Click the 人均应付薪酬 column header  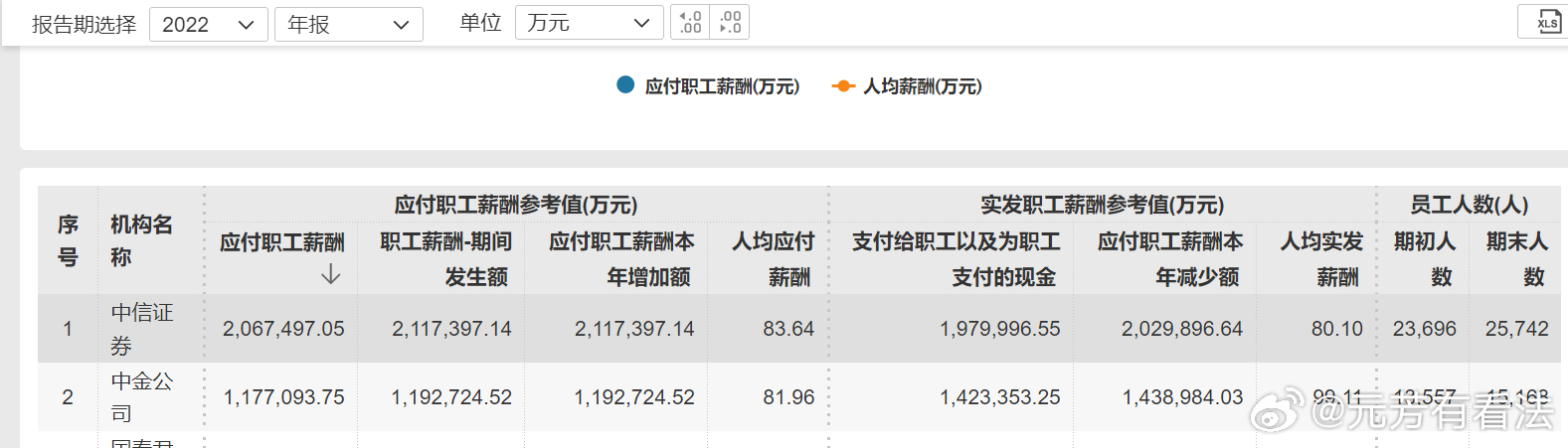[x=773, y=258]
